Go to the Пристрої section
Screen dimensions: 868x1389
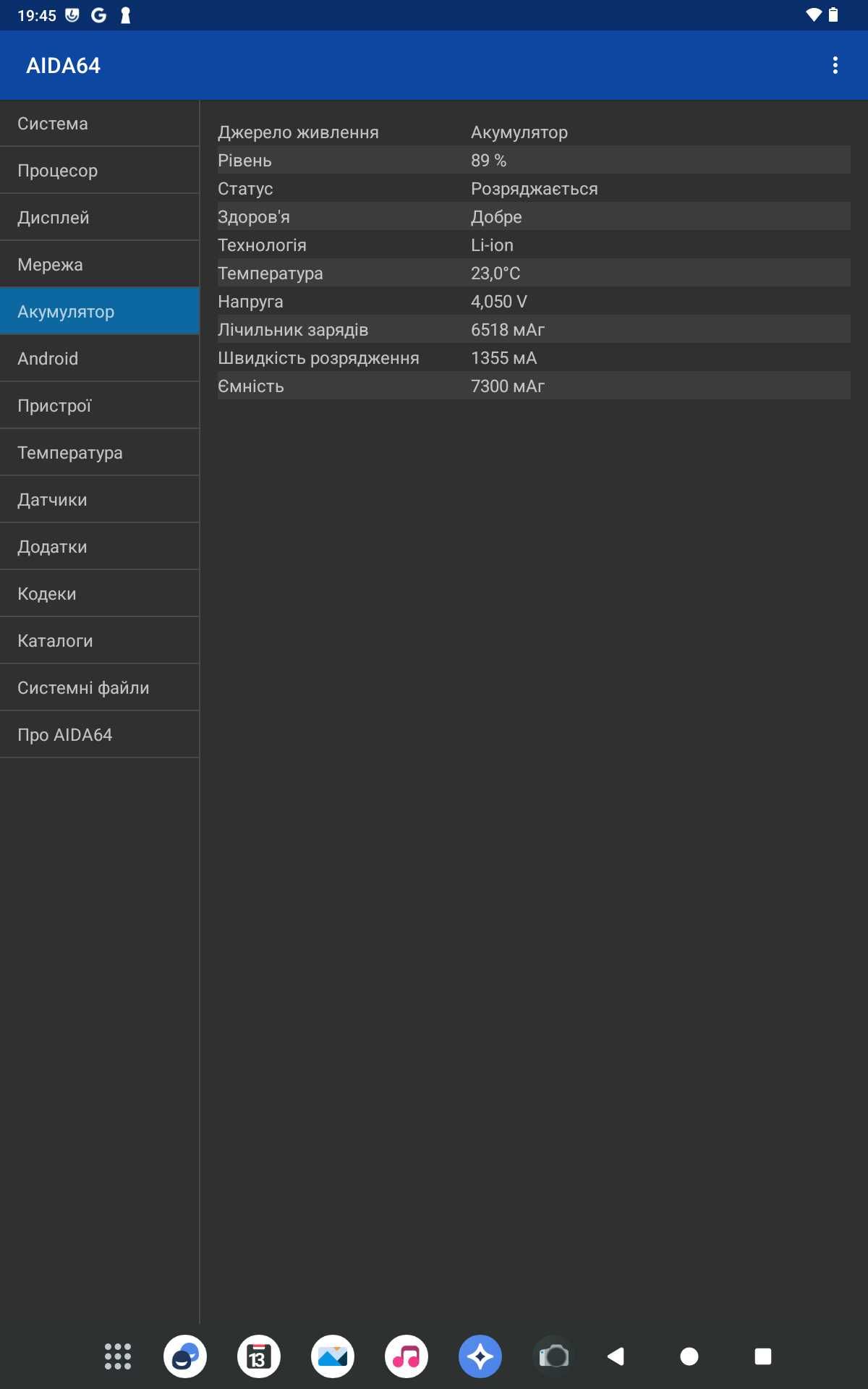pyautogui.click(x=100, y=406)
